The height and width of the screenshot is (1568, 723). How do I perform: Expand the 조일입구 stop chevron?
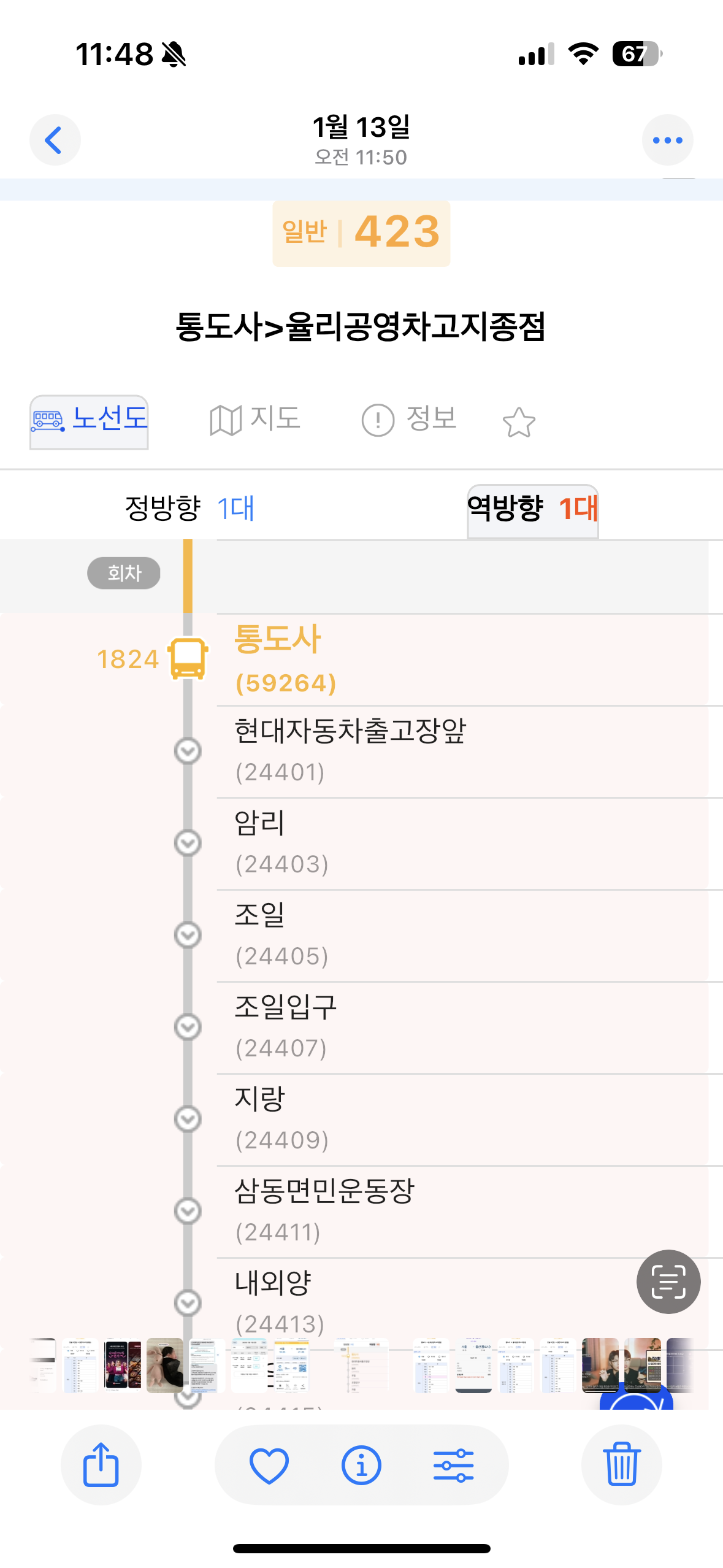188,1027
